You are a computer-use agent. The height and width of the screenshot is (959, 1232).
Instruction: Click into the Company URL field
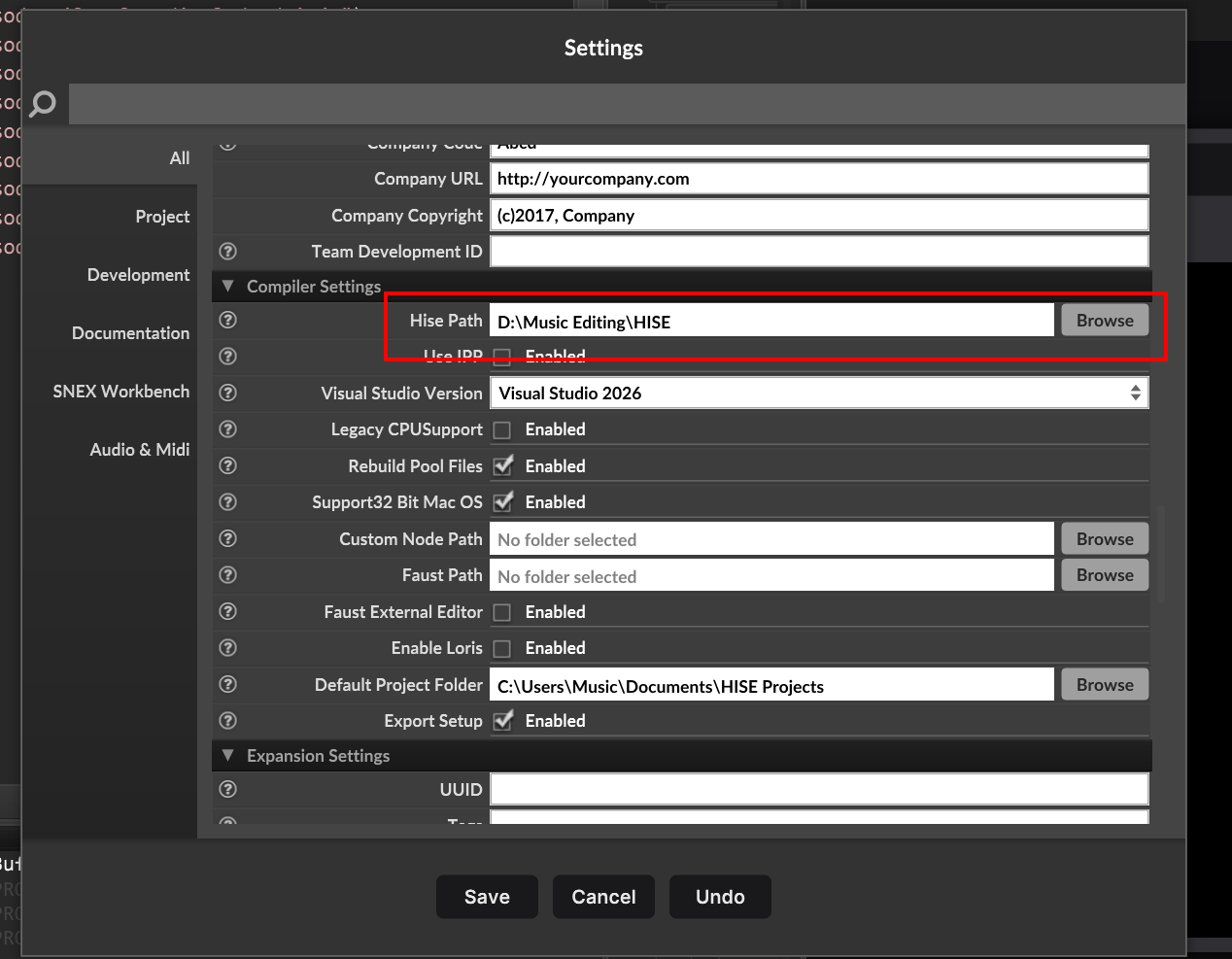pos(818,179)
